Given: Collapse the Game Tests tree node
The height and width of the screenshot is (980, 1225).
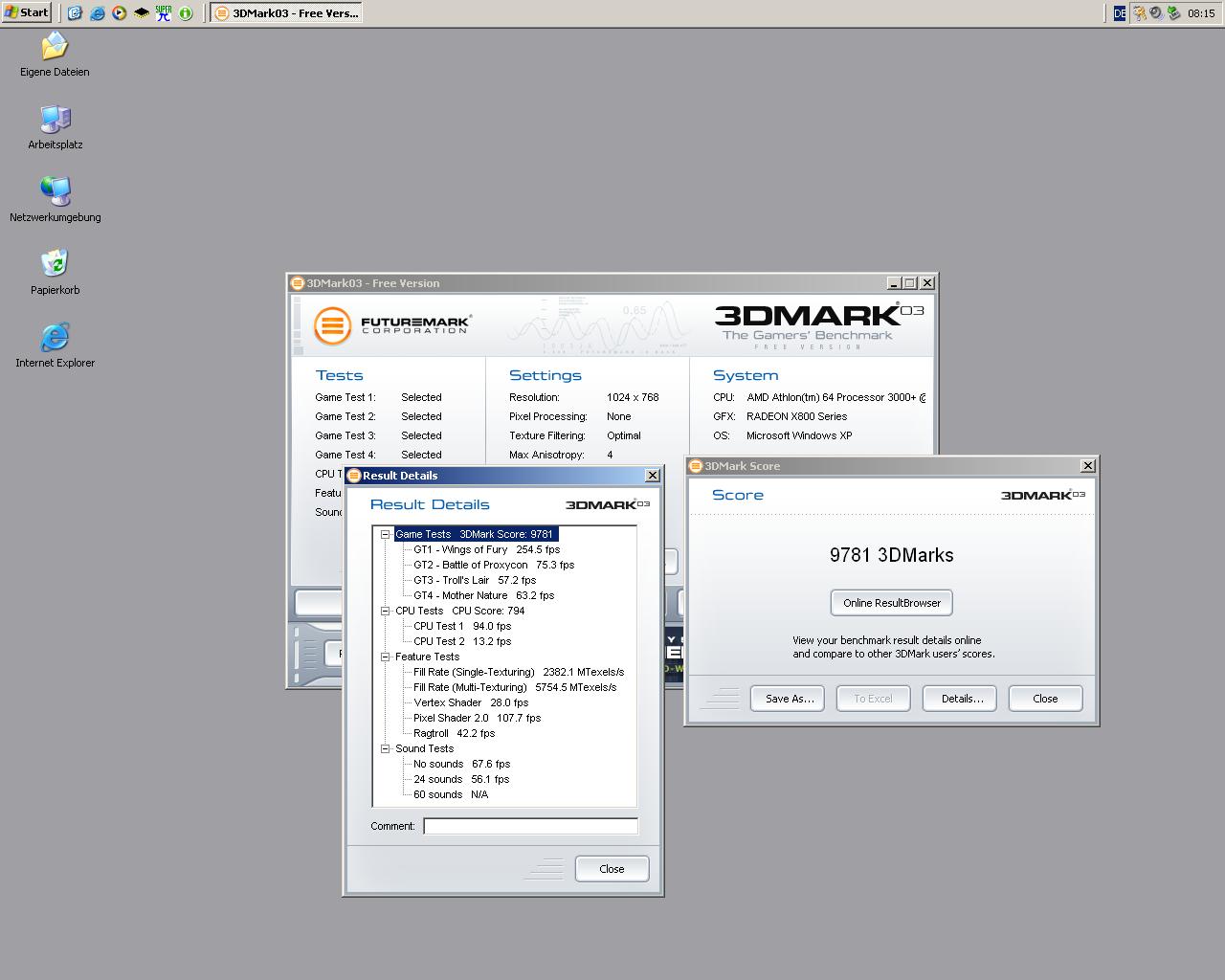Looking at the screenshot, I should [x=385, y=534].
